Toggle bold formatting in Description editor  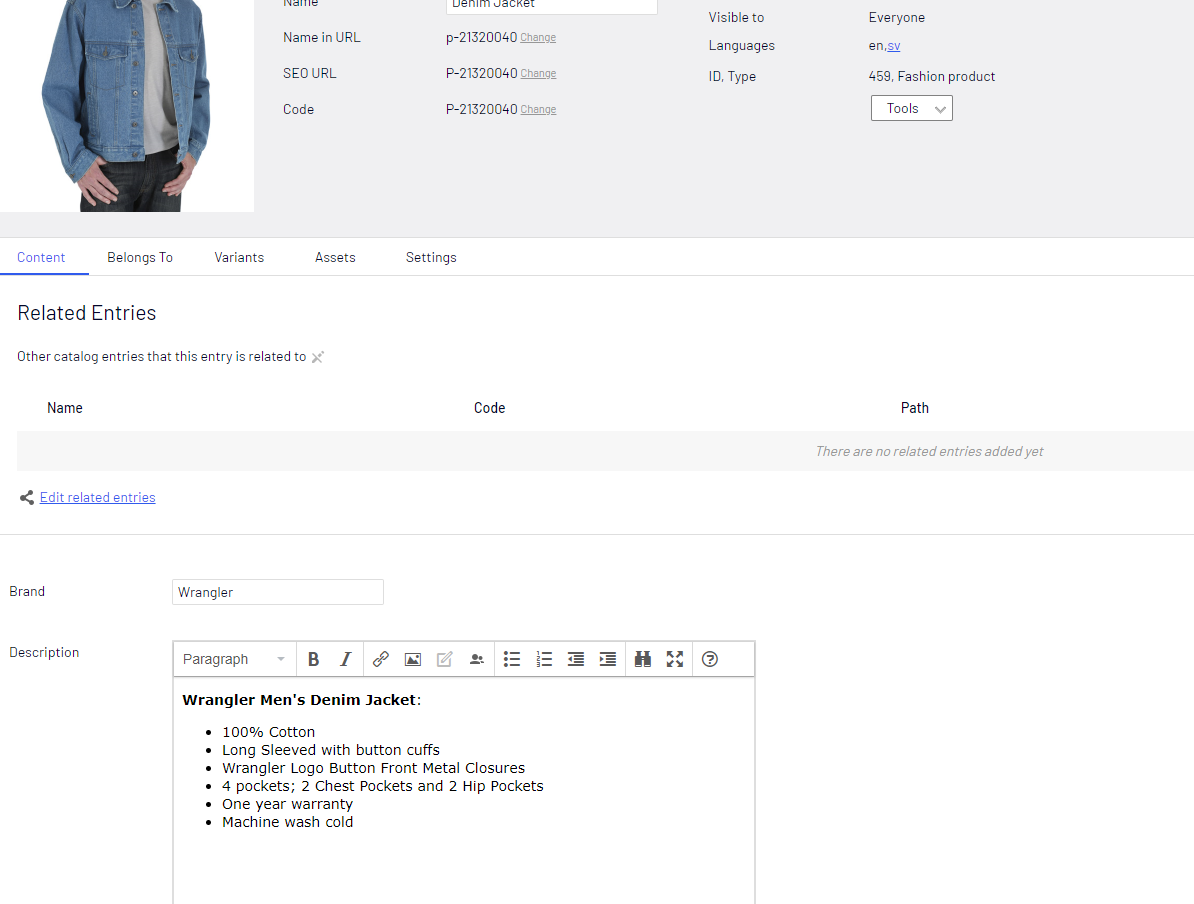tap(313, 660)
